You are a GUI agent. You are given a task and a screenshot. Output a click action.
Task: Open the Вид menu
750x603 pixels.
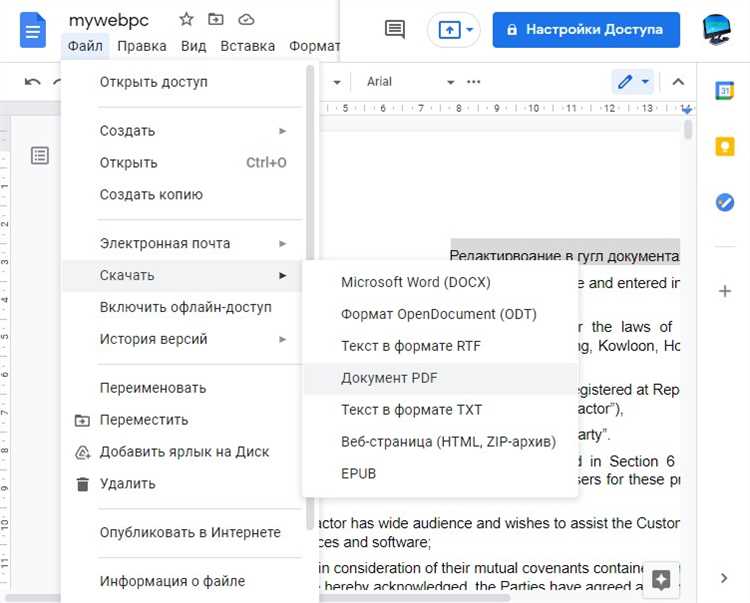(193, 46)
